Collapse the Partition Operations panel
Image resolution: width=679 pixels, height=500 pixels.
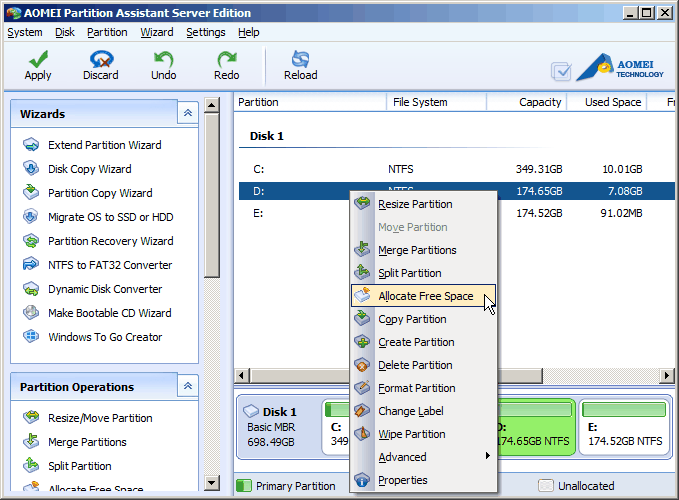coord(188,386)
